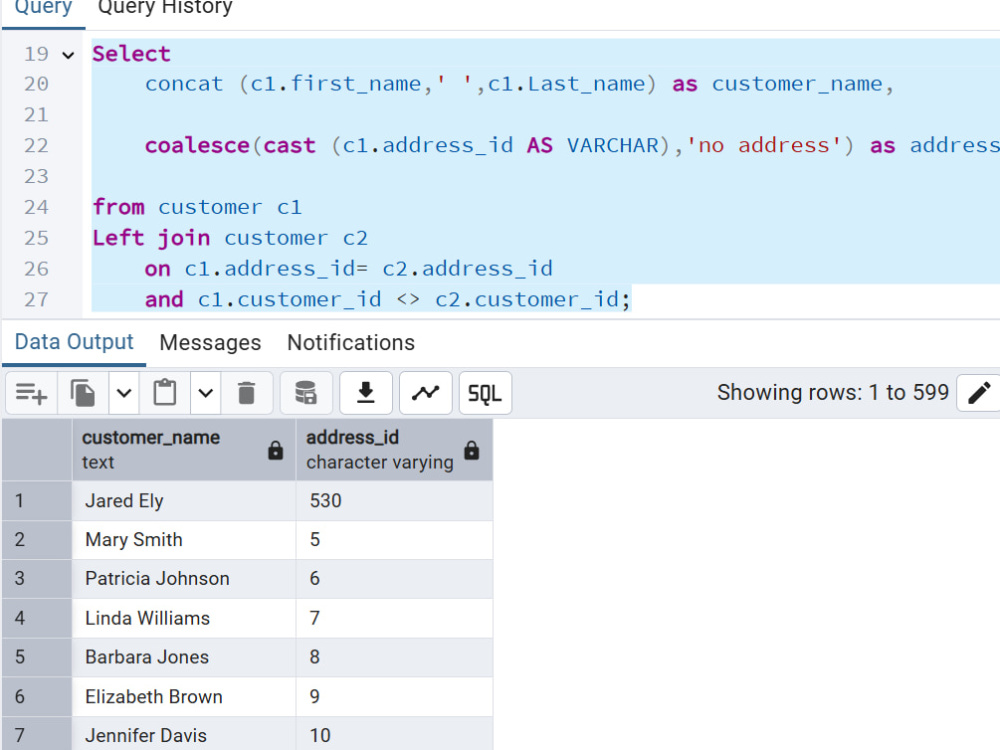Click 'VARCHAR' on line 22
Screen dimensions: 1000x750
point(613,146)
